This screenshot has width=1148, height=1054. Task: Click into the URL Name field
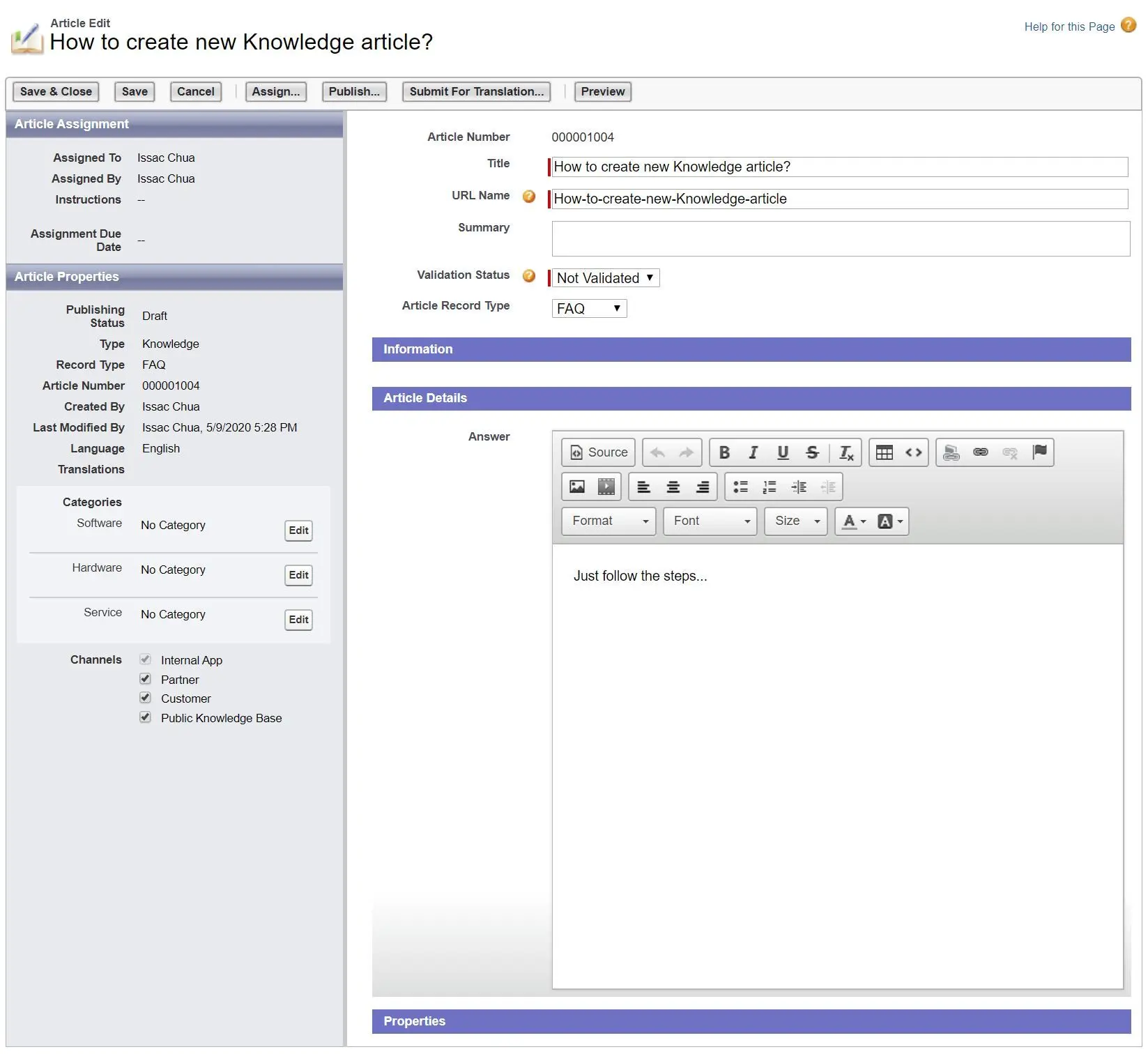840,199
